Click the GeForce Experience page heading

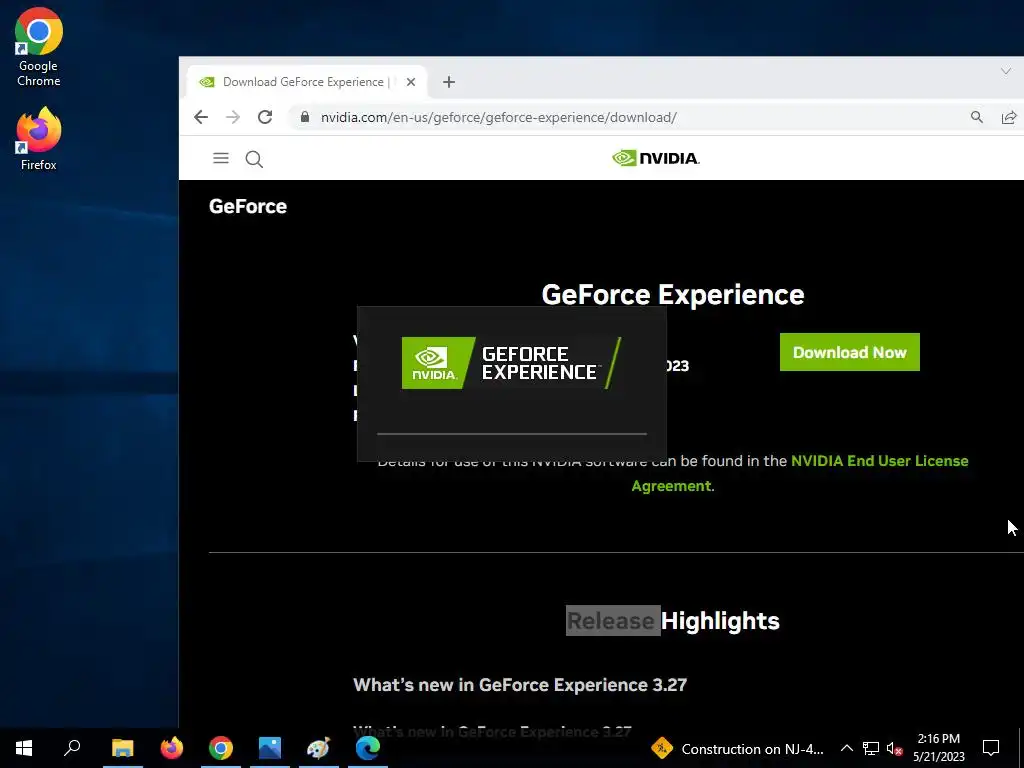(x=673, y=295)
